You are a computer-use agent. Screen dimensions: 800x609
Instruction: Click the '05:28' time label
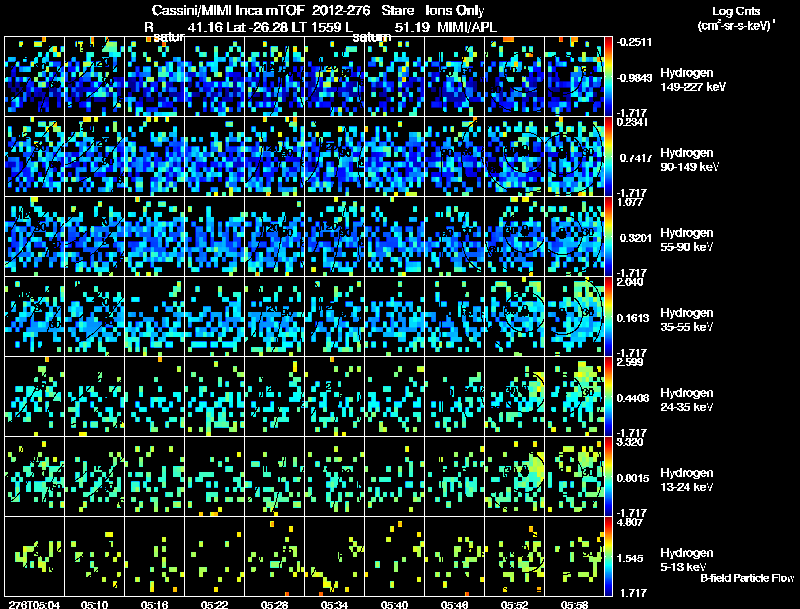click(x=274, y=604)
